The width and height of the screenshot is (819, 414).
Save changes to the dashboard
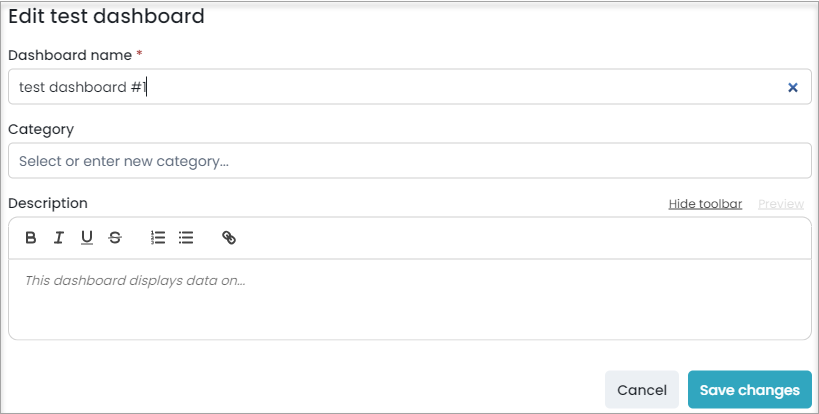750,390
